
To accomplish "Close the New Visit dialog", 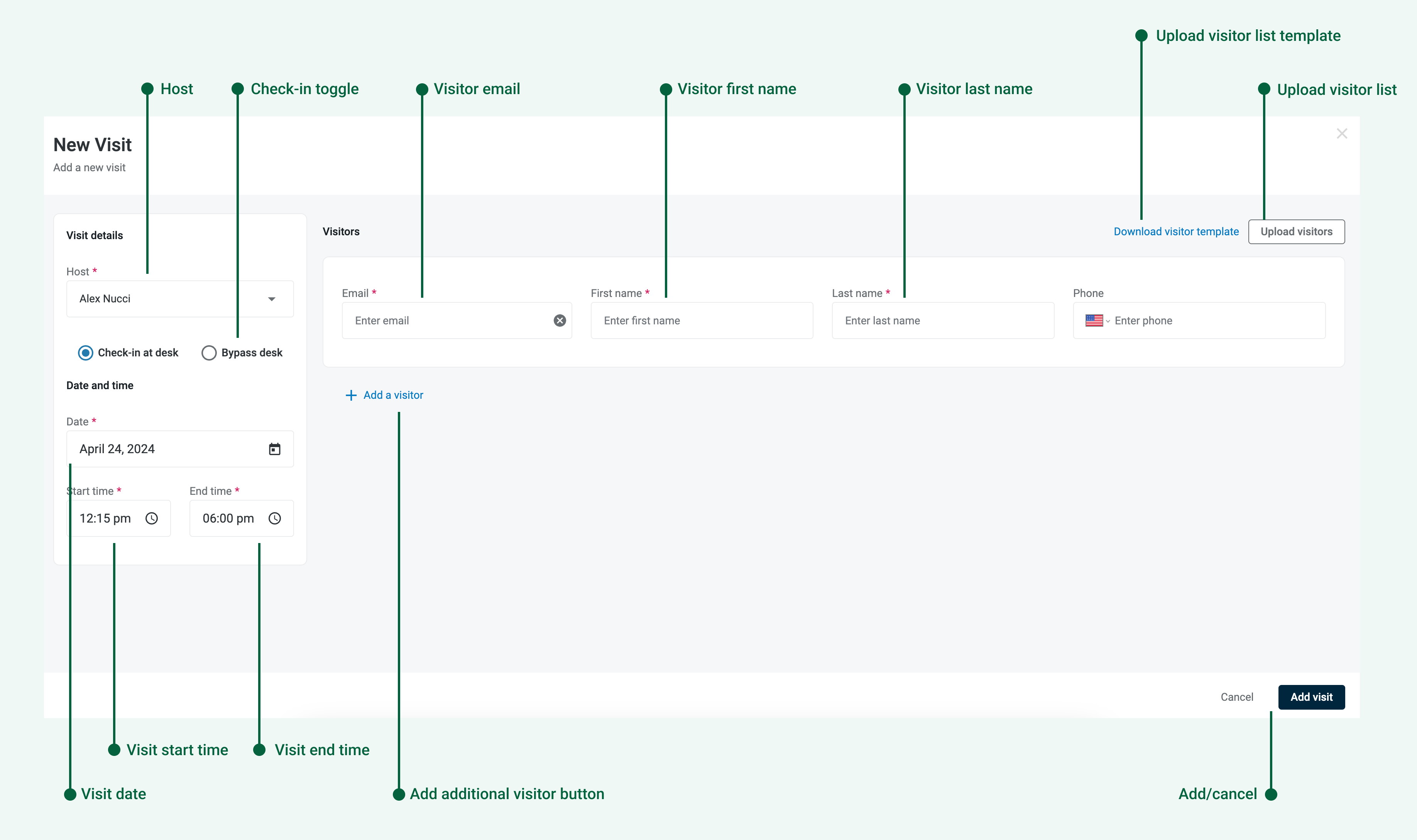I will (1342, 133).
